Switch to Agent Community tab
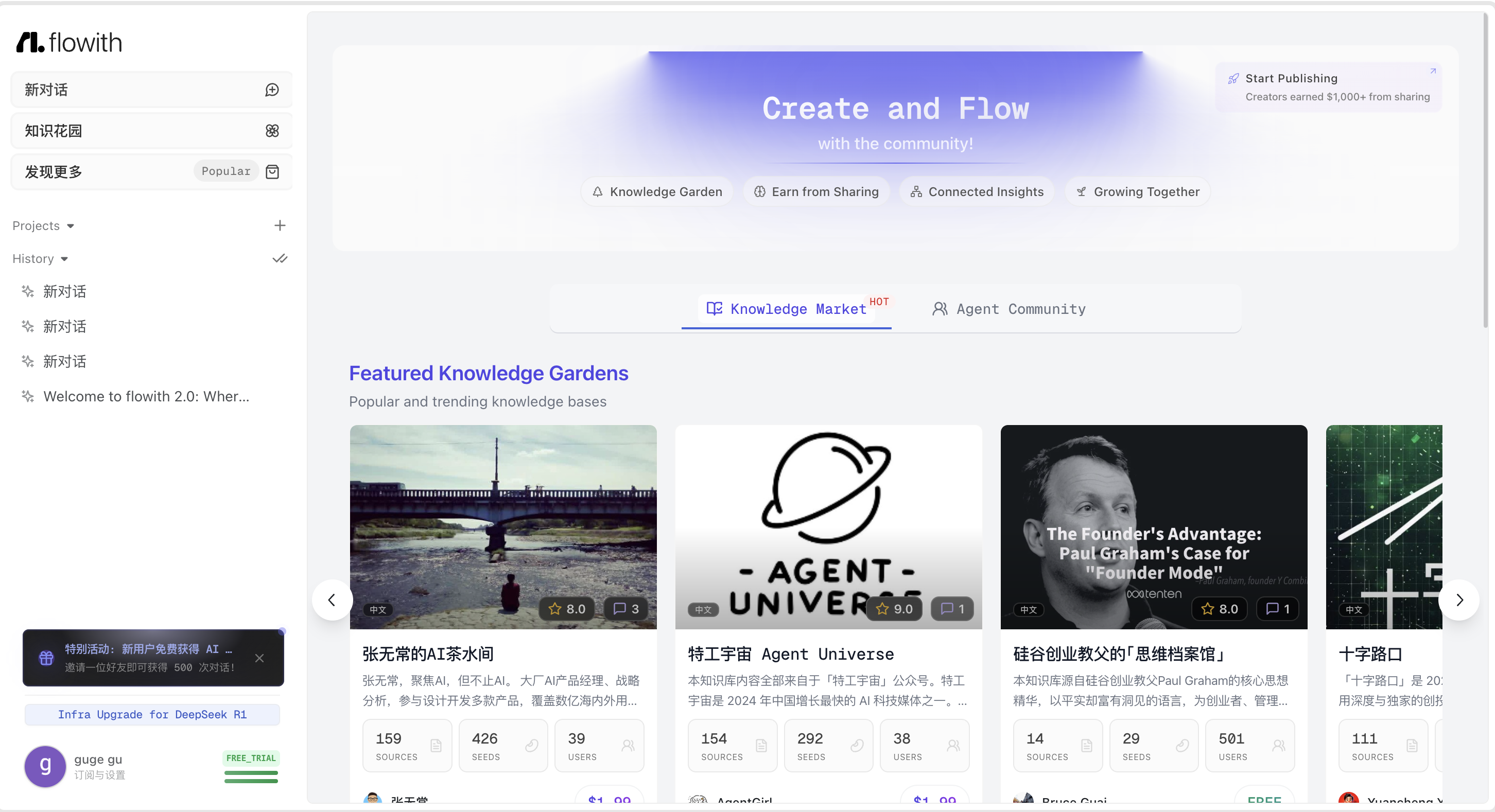 (1009, 309)
